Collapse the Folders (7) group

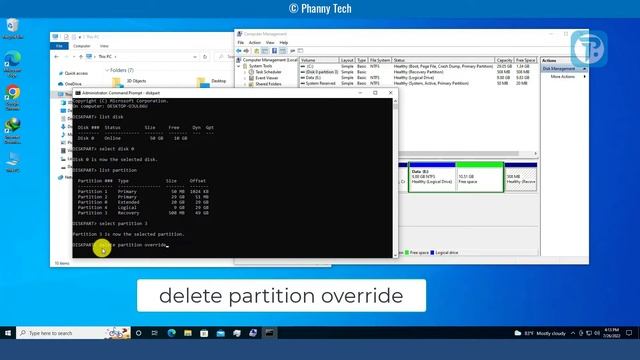click(x=107, y=70)
